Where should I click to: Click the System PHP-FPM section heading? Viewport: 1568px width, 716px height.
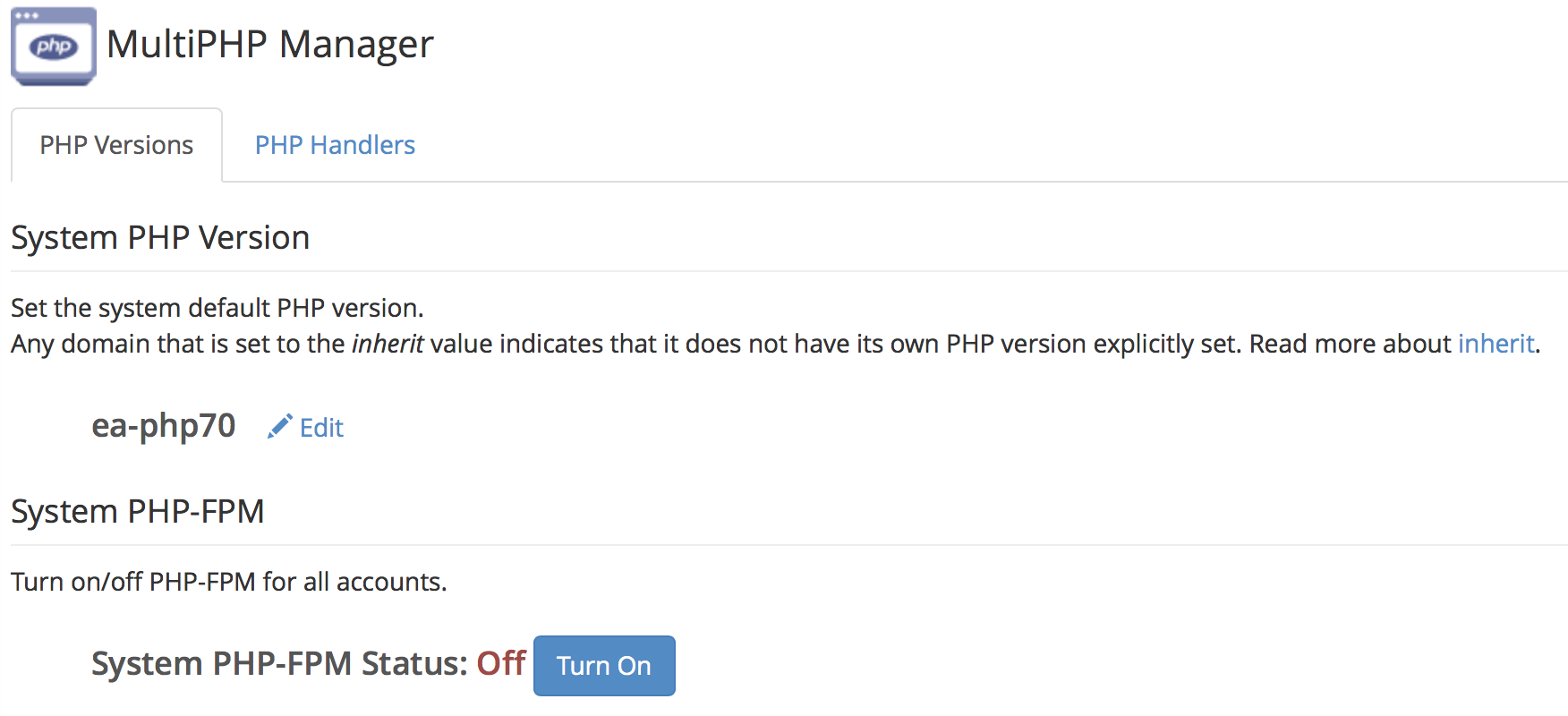coord(138,512)
